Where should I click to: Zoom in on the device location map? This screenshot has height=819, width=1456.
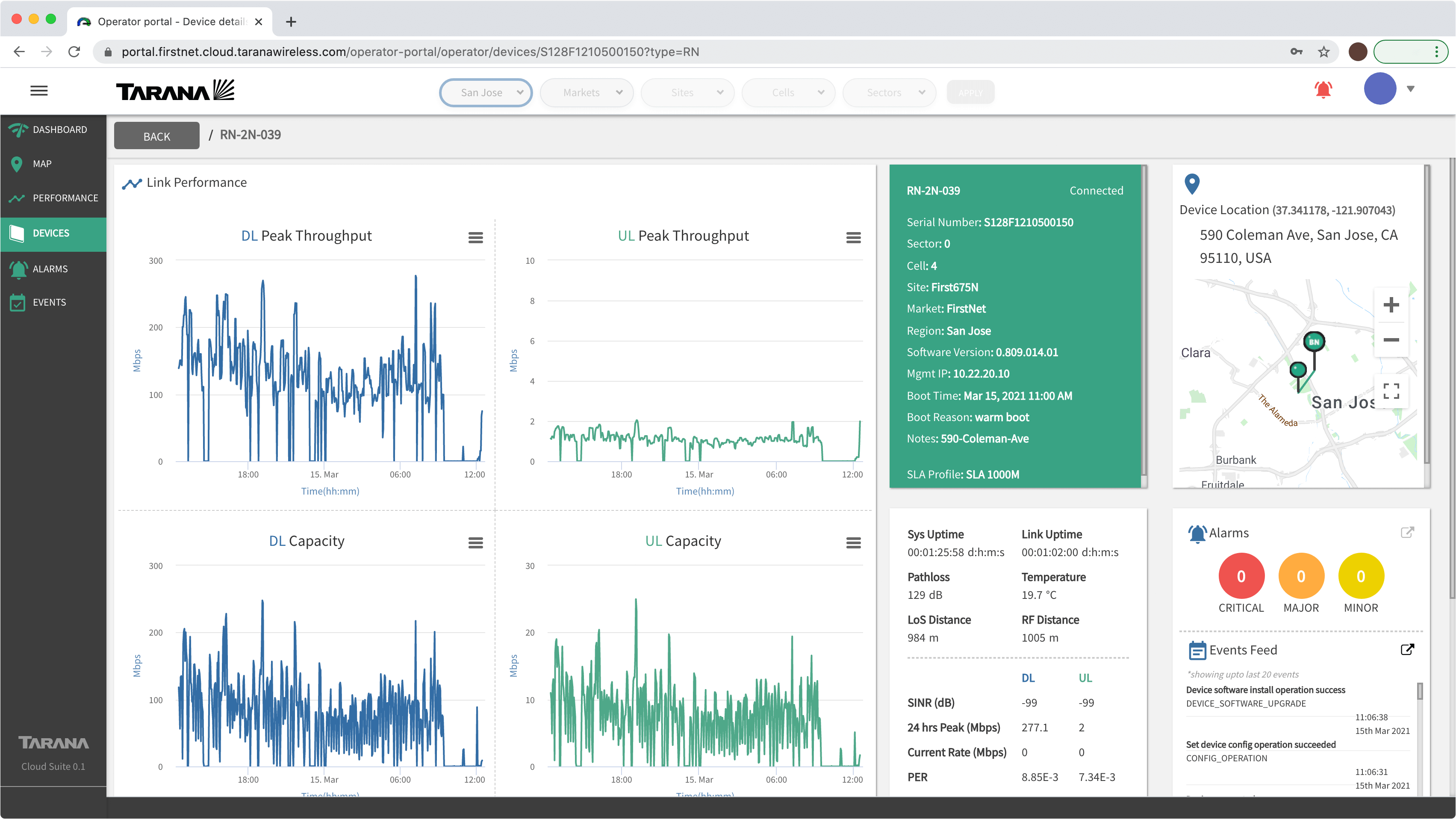click(1391, 305)
